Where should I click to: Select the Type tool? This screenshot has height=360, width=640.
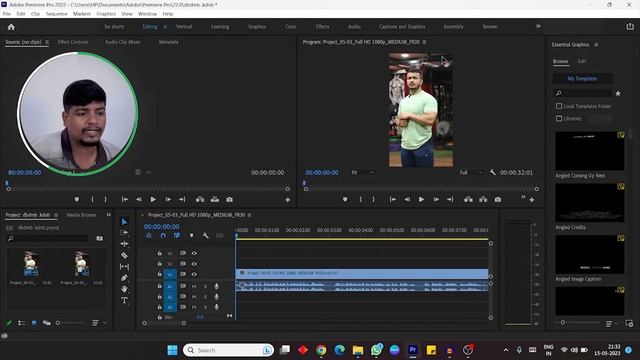tap(124, 300)
